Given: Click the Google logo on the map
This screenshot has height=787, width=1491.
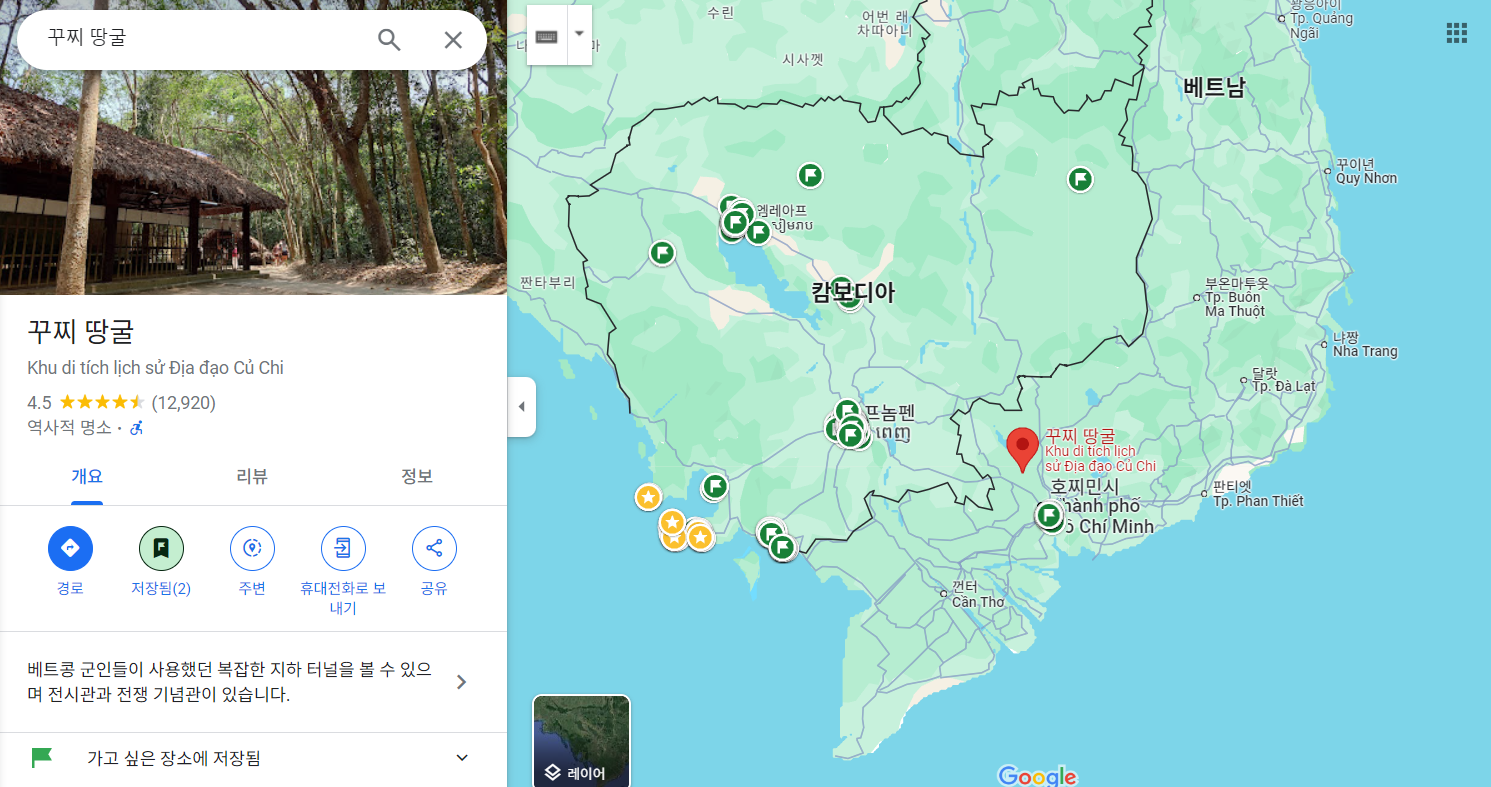Looking at the screenshot, I should [1037, 776].
